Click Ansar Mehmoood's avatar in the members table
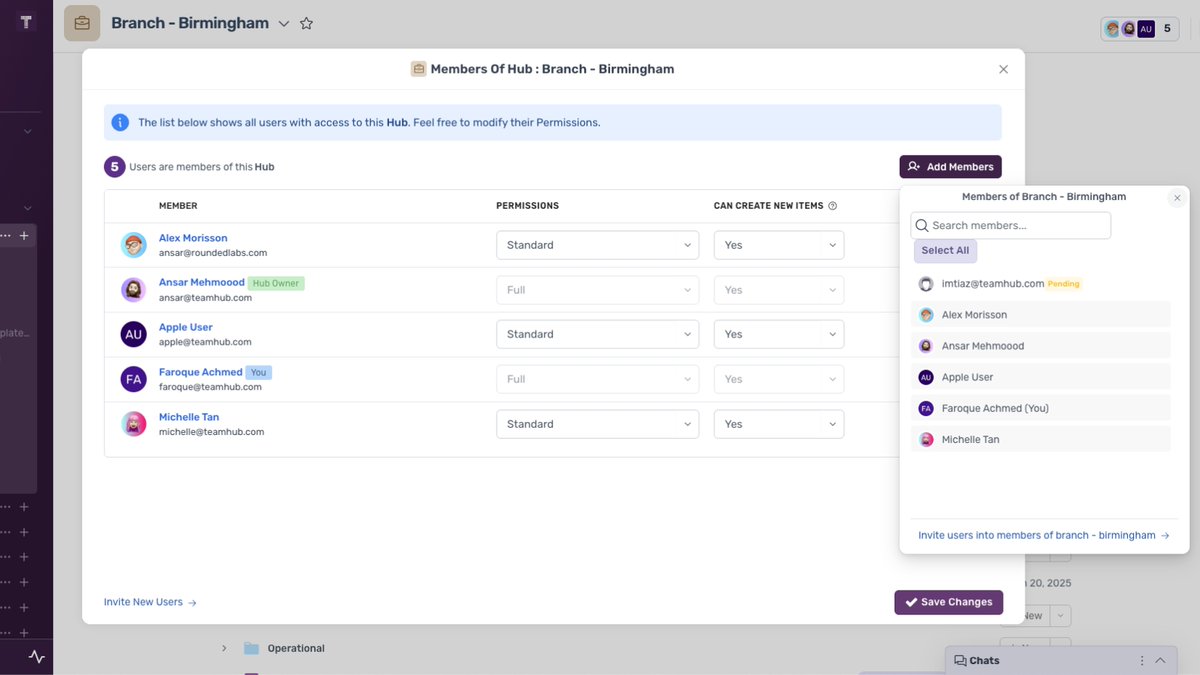 click(134, 290)
